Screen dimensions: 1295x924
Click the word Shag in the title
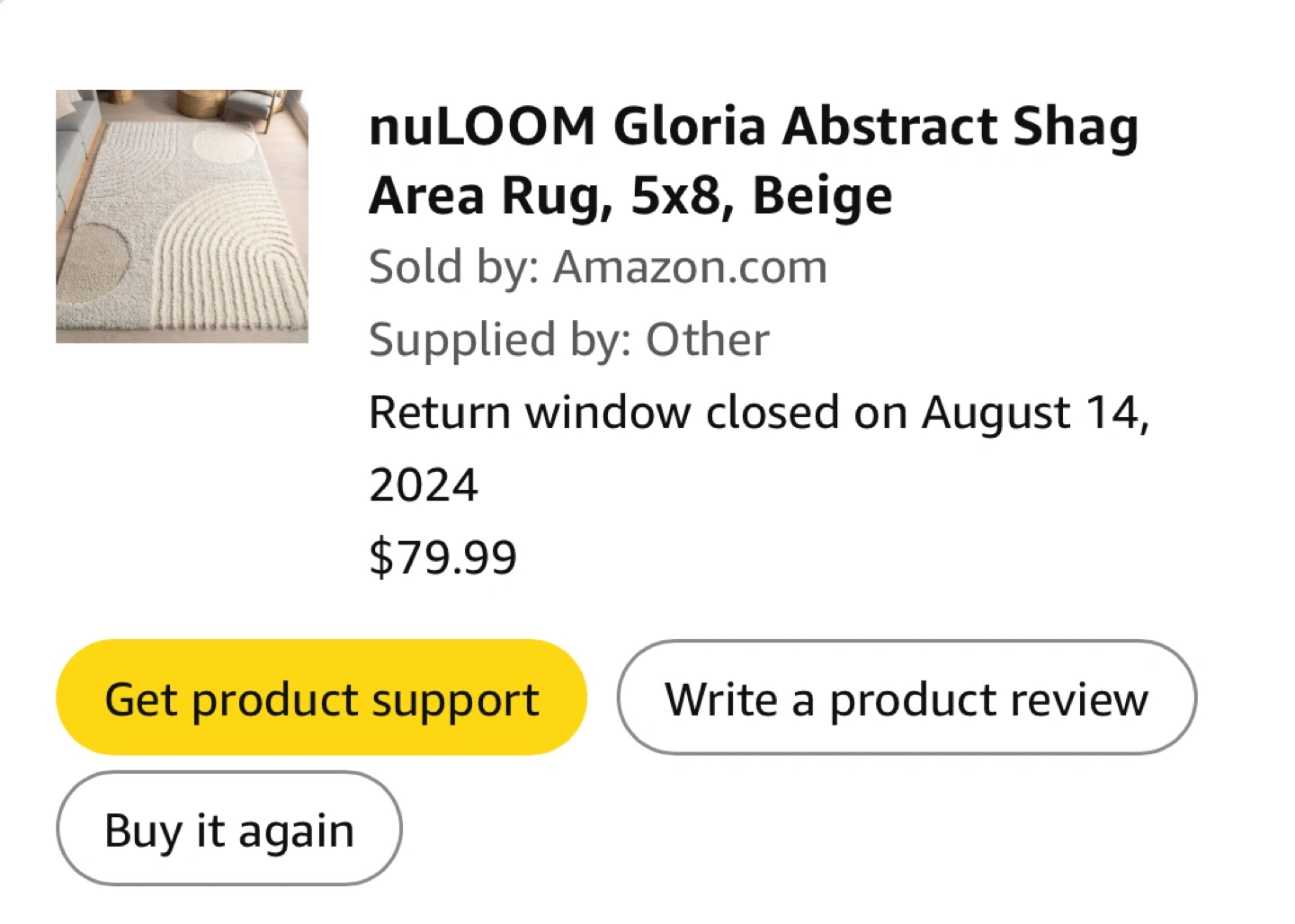click(x=1076, y=126)
